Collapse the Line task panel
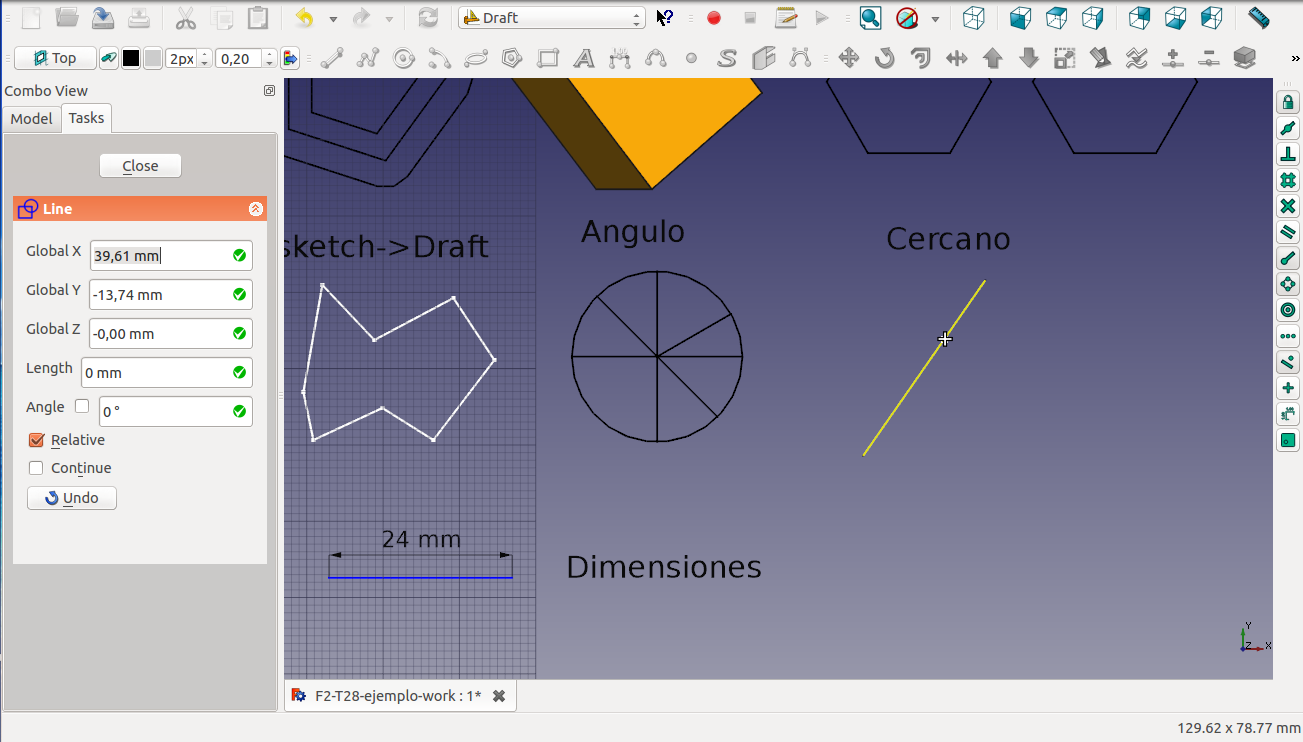This screenshot has height=742, width=1303. [x=256, y=209]
